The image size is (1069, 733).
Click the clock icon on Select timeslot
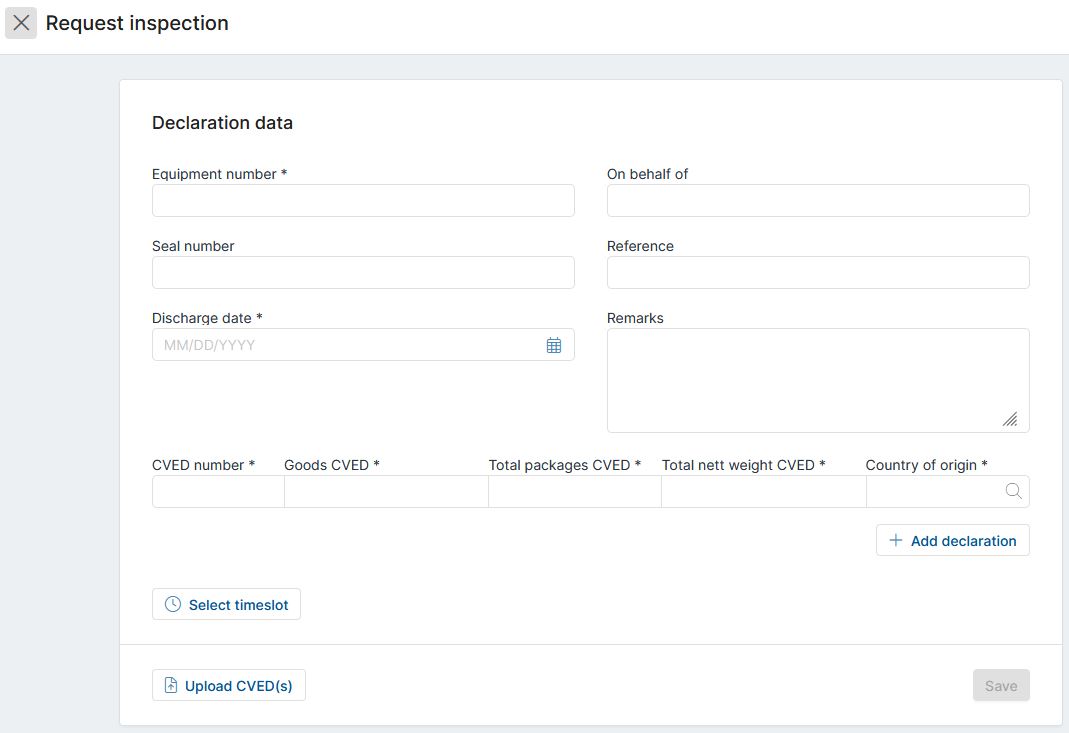[x=173, y=605]
